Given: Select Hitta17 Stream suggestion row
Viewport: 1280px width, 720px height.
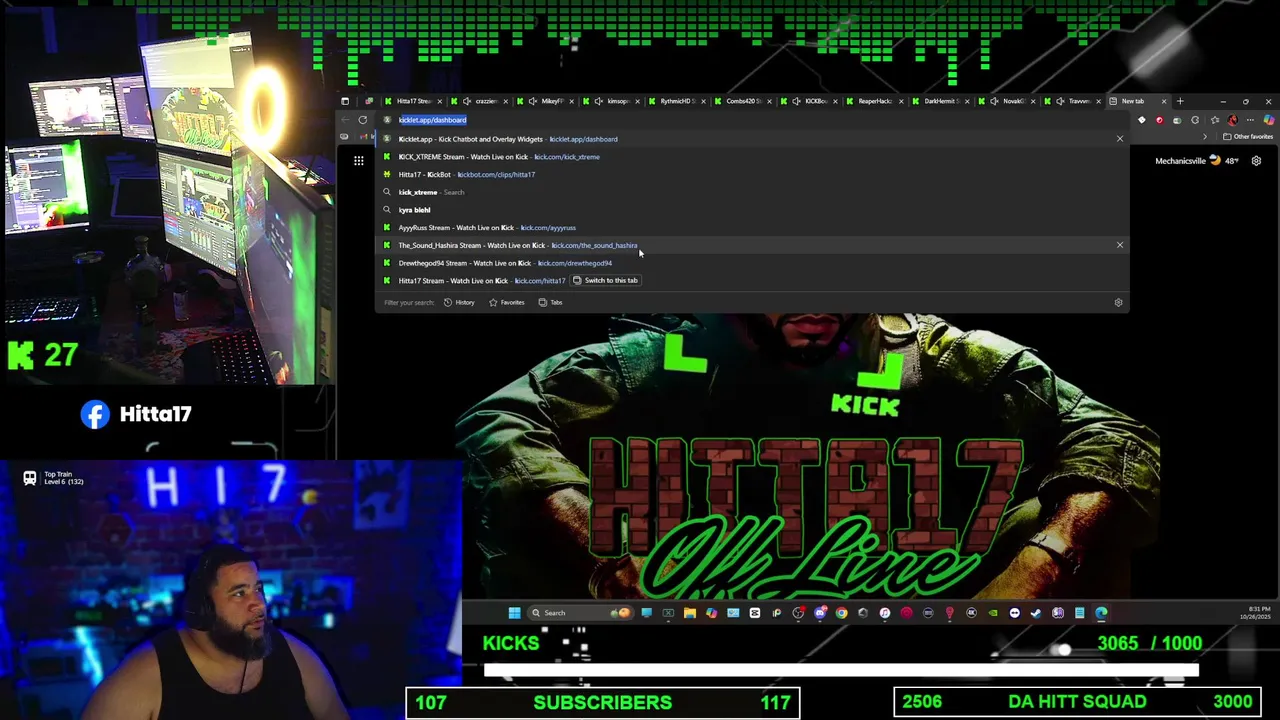Looking at the screenshot, I should pos(752,280).
